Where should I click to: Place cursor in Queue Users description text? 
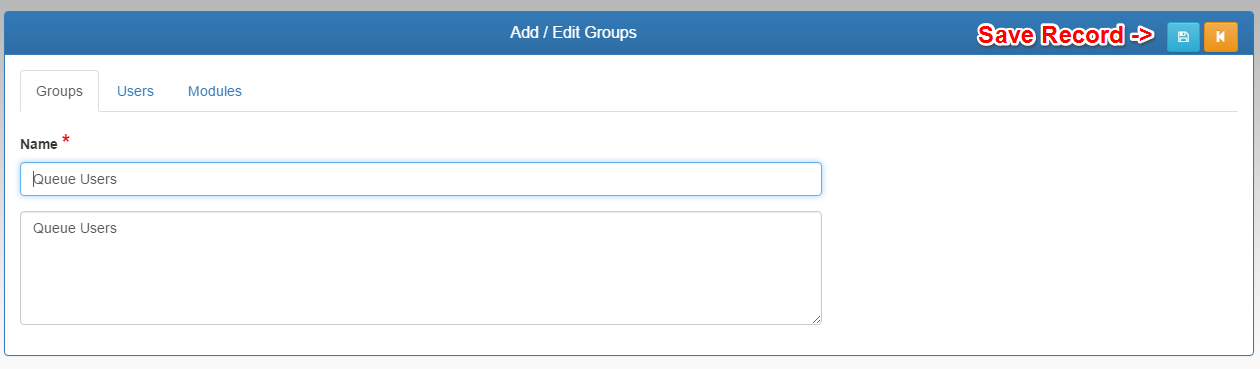75,228
